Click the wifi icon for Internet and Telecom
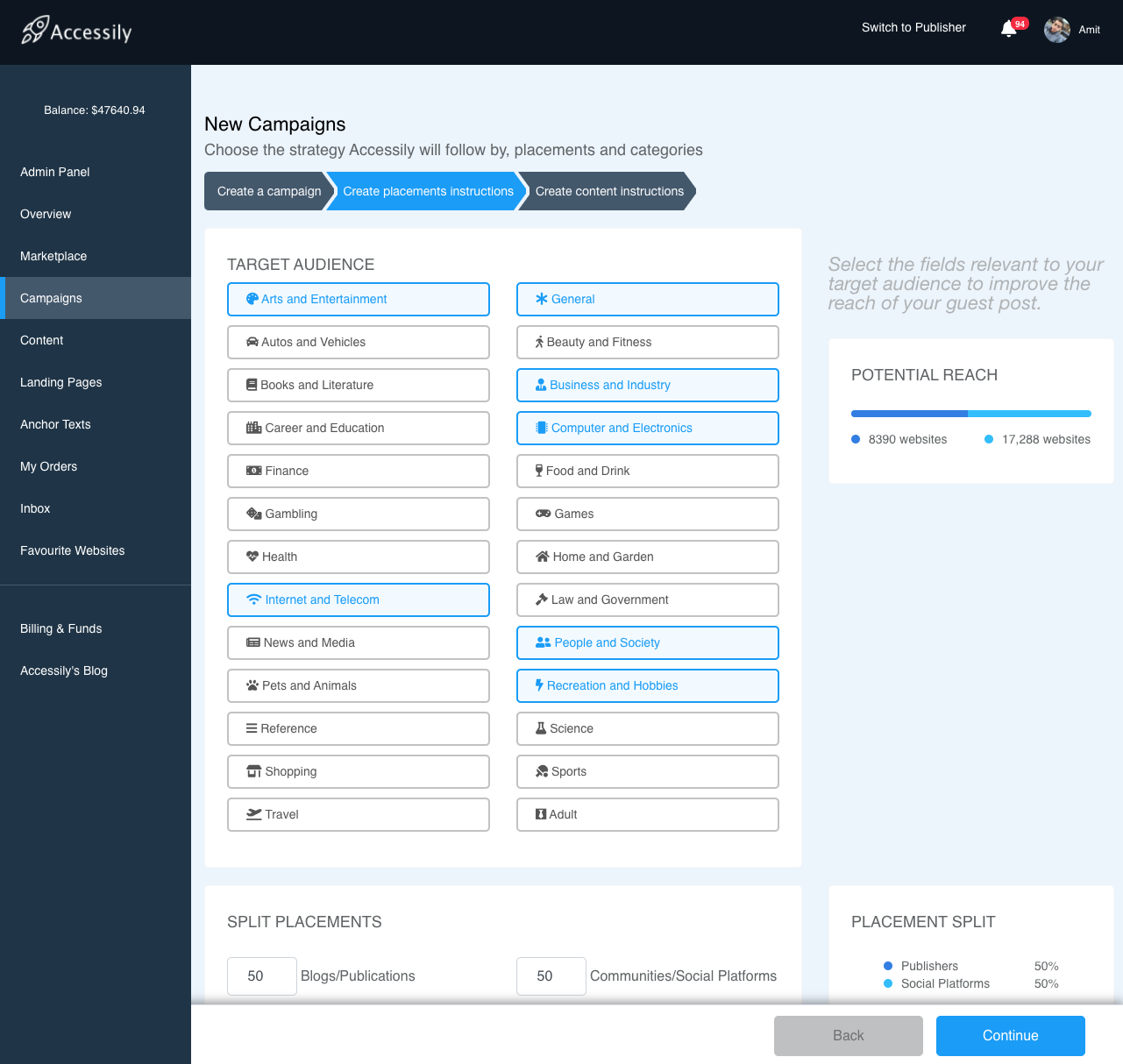The image size is (1123, 1064). pos(254,599)
